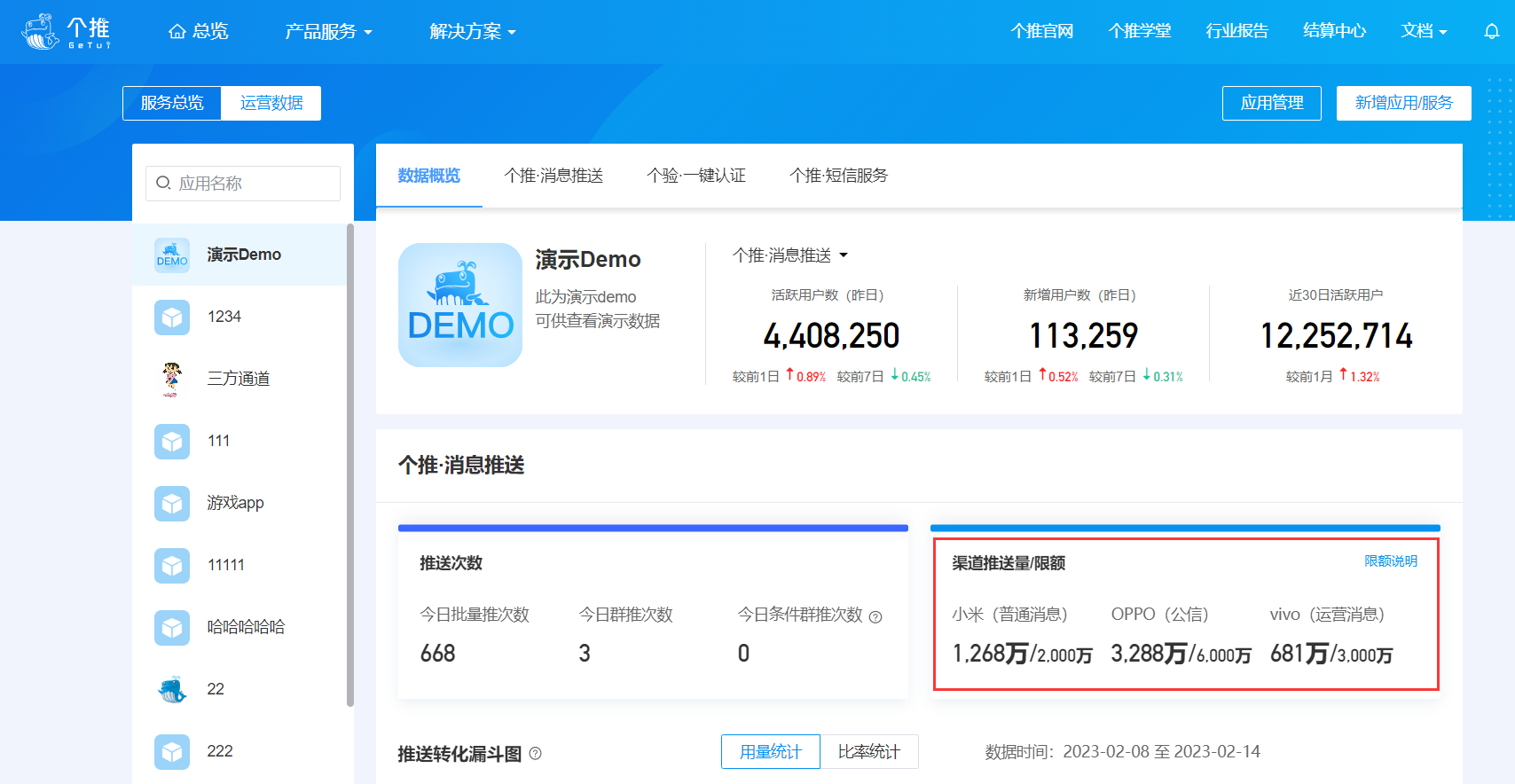This screenshot has width=1515, height=784.
Task: Select the 个推·消息推送 tab
Action: [x=553, y=176]
